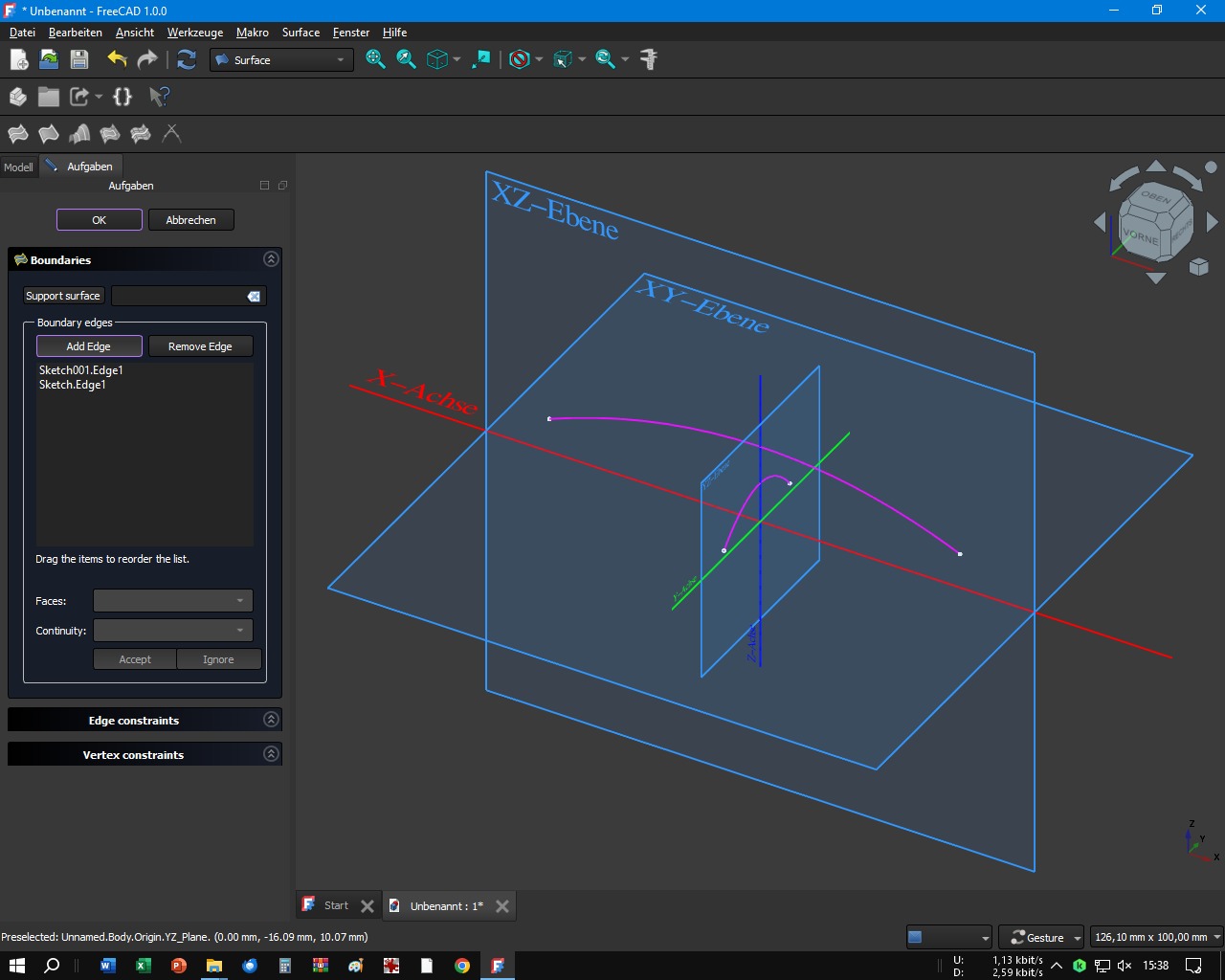Expand the Vertex constraints section
1225x980 pixels.
point(271,754)
